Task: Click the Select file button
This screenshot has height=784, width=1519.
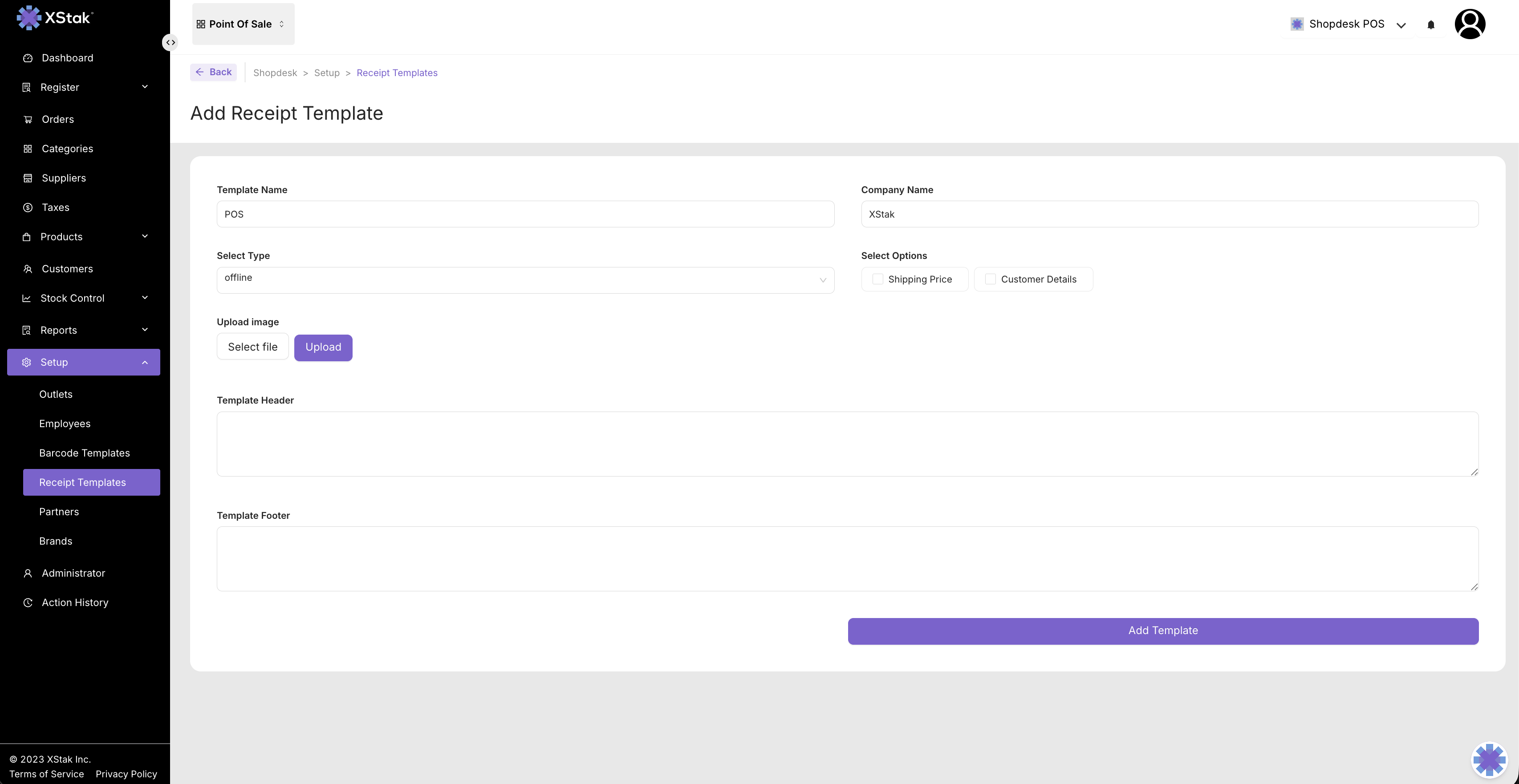Action: click(x=252, y=347)
